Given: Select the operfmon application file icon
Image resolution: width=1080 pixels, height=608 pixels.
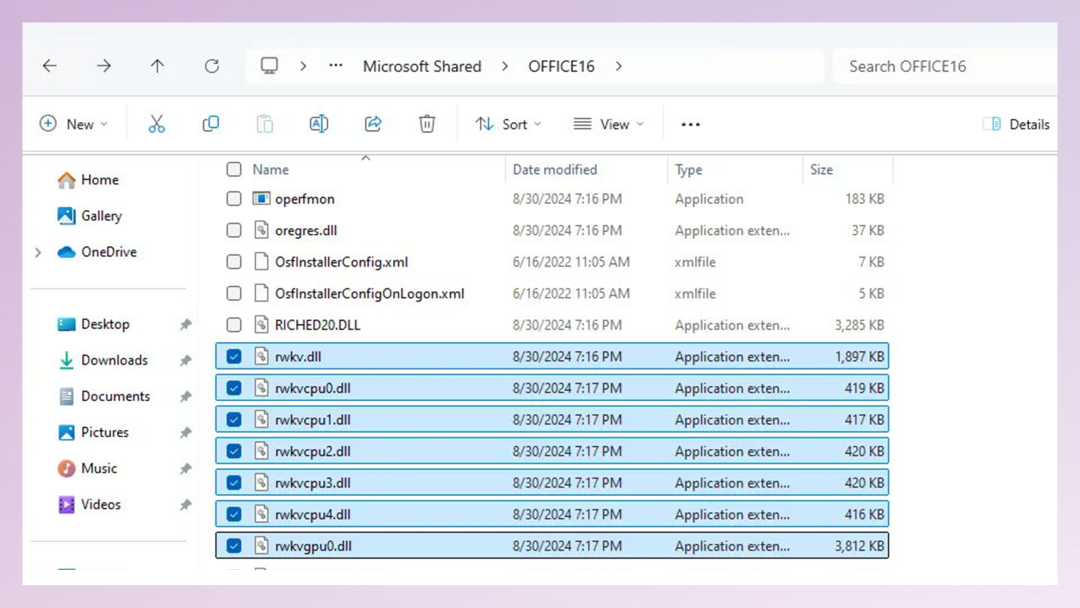Looking at the screenshot, I should coord(261,199).
